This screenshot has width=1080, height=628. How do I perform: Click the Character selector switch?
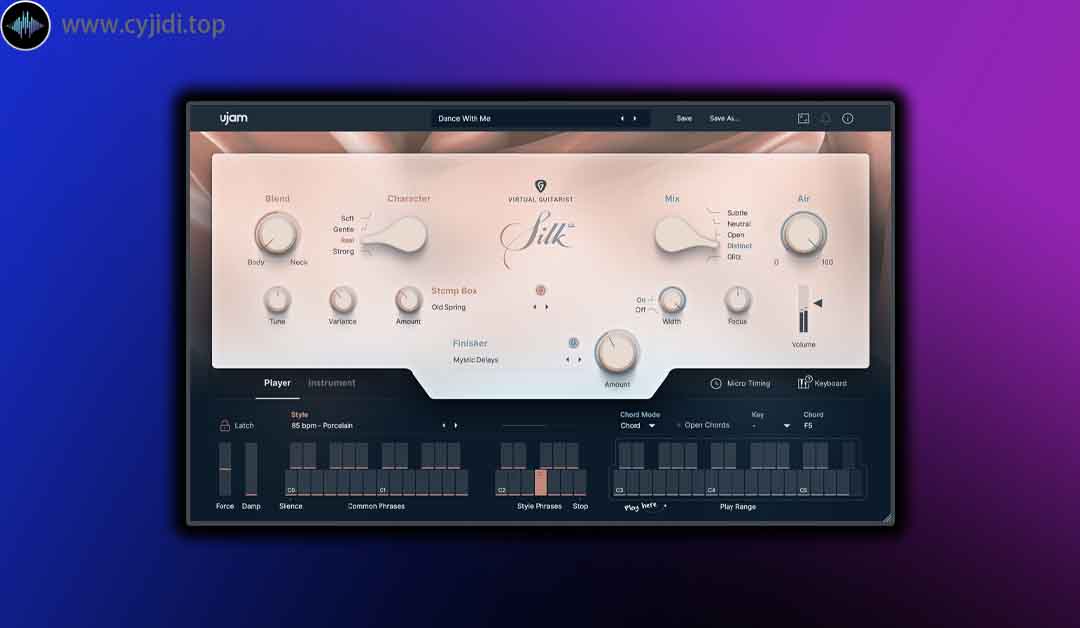395,236
